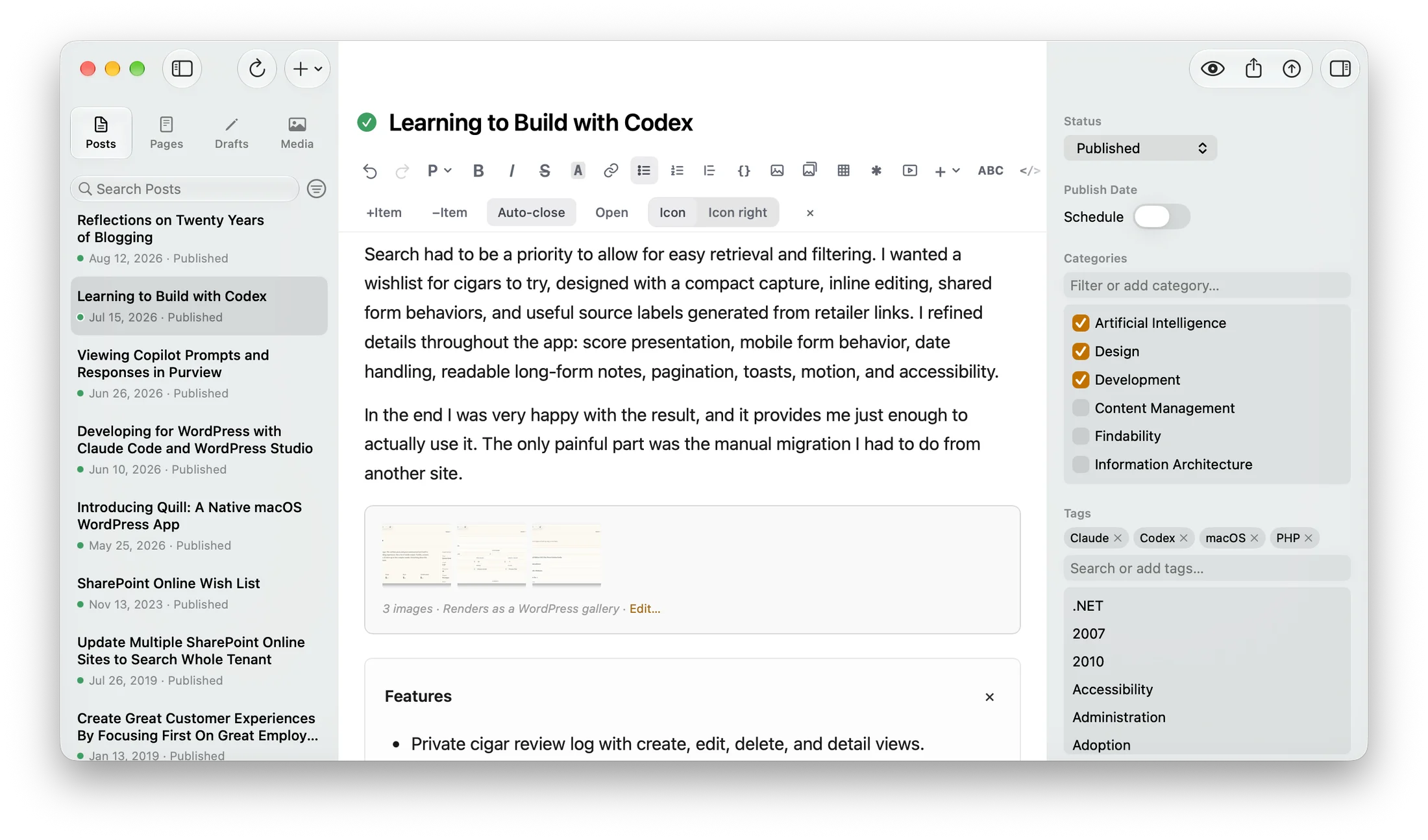Toggle numbered list

pyautogui.click(x=677, y=171)
